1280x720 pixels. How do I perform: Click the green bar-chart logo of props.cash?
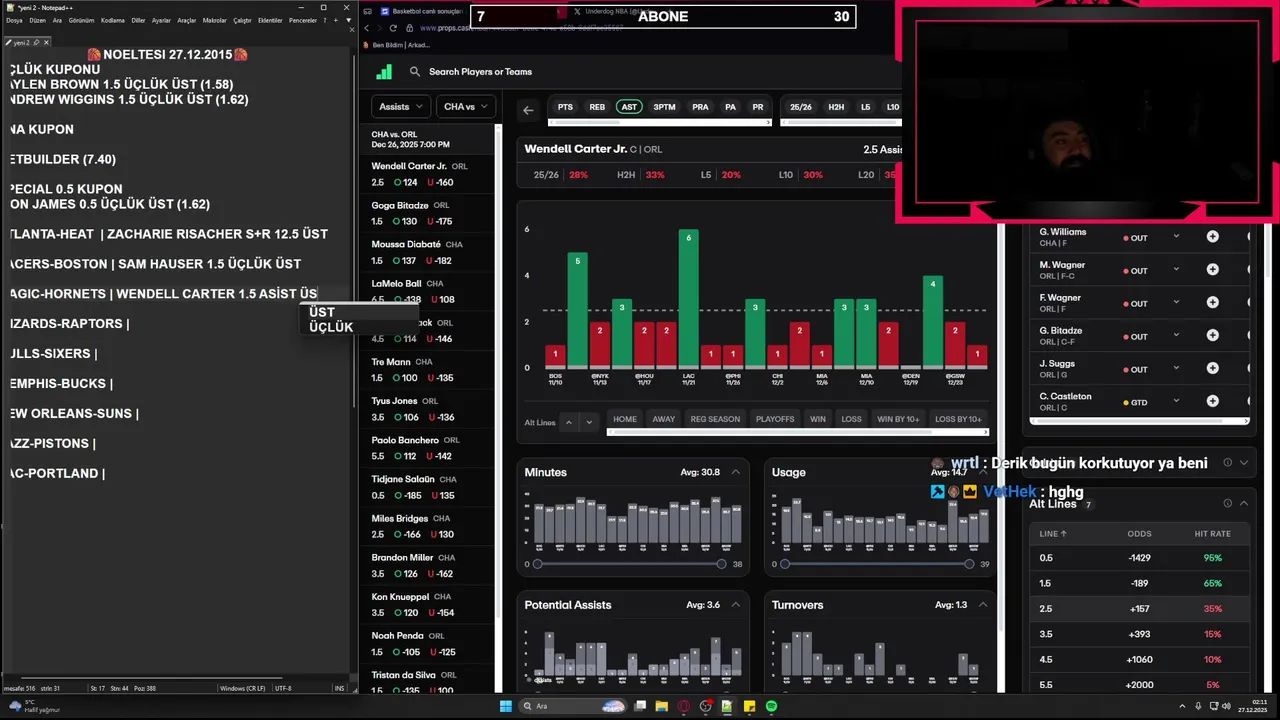(384, 72)
